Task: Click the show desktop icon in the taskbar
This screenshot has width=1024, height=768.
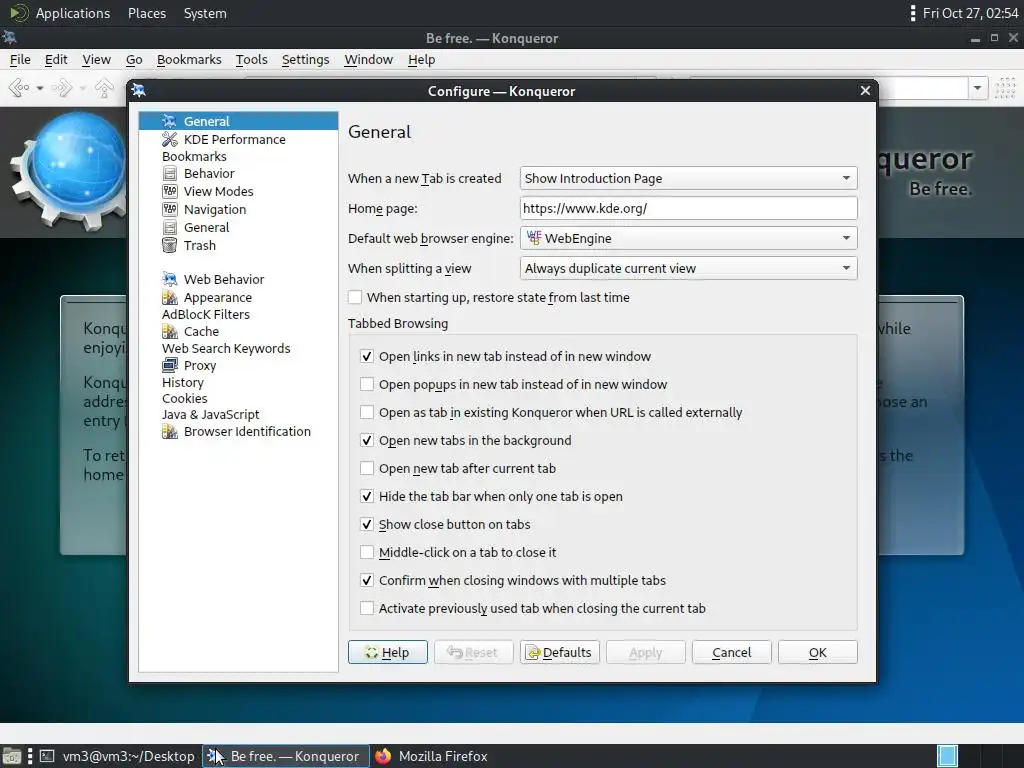Action: tap(12, 756)
